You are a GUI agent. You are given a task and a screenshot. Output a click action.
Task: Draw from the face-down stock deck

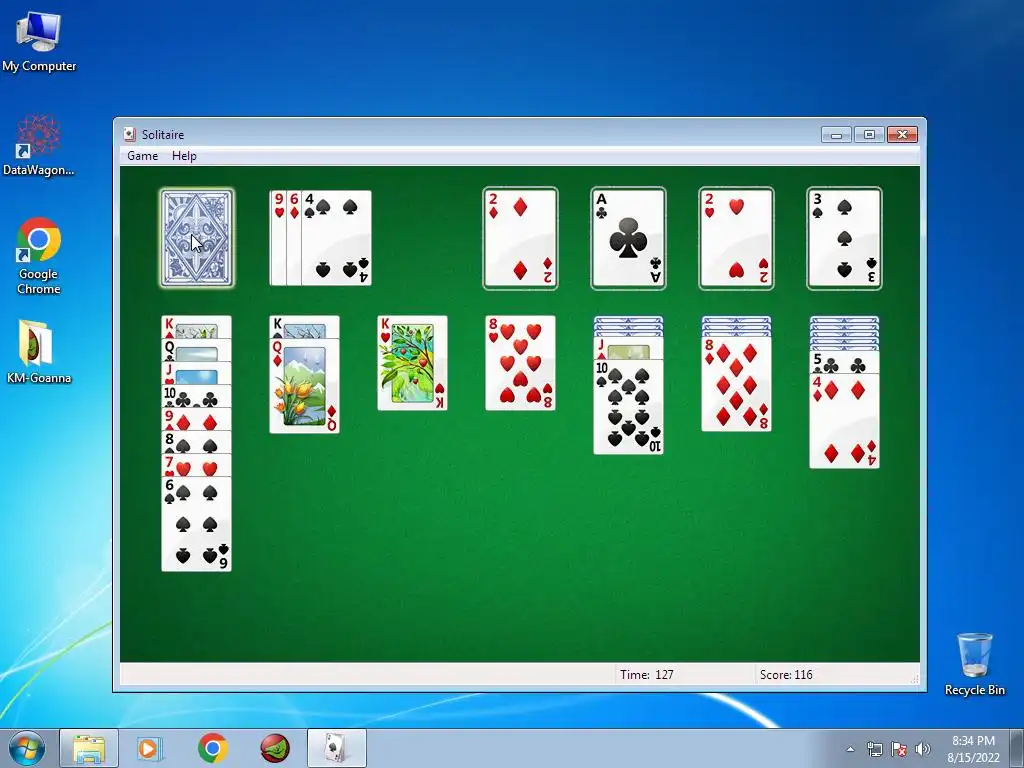pos(197,238)
